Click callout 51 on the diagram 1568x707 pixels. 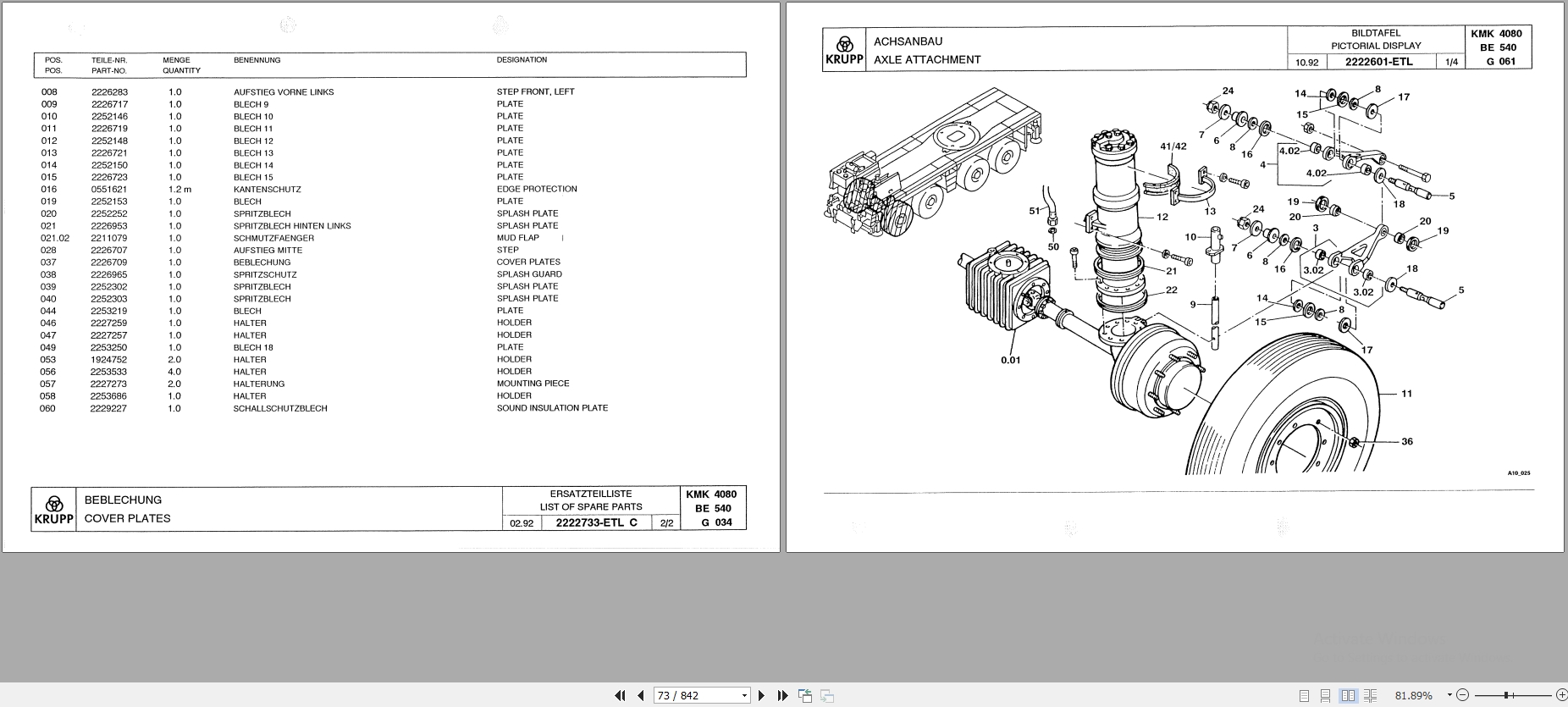1034,211
